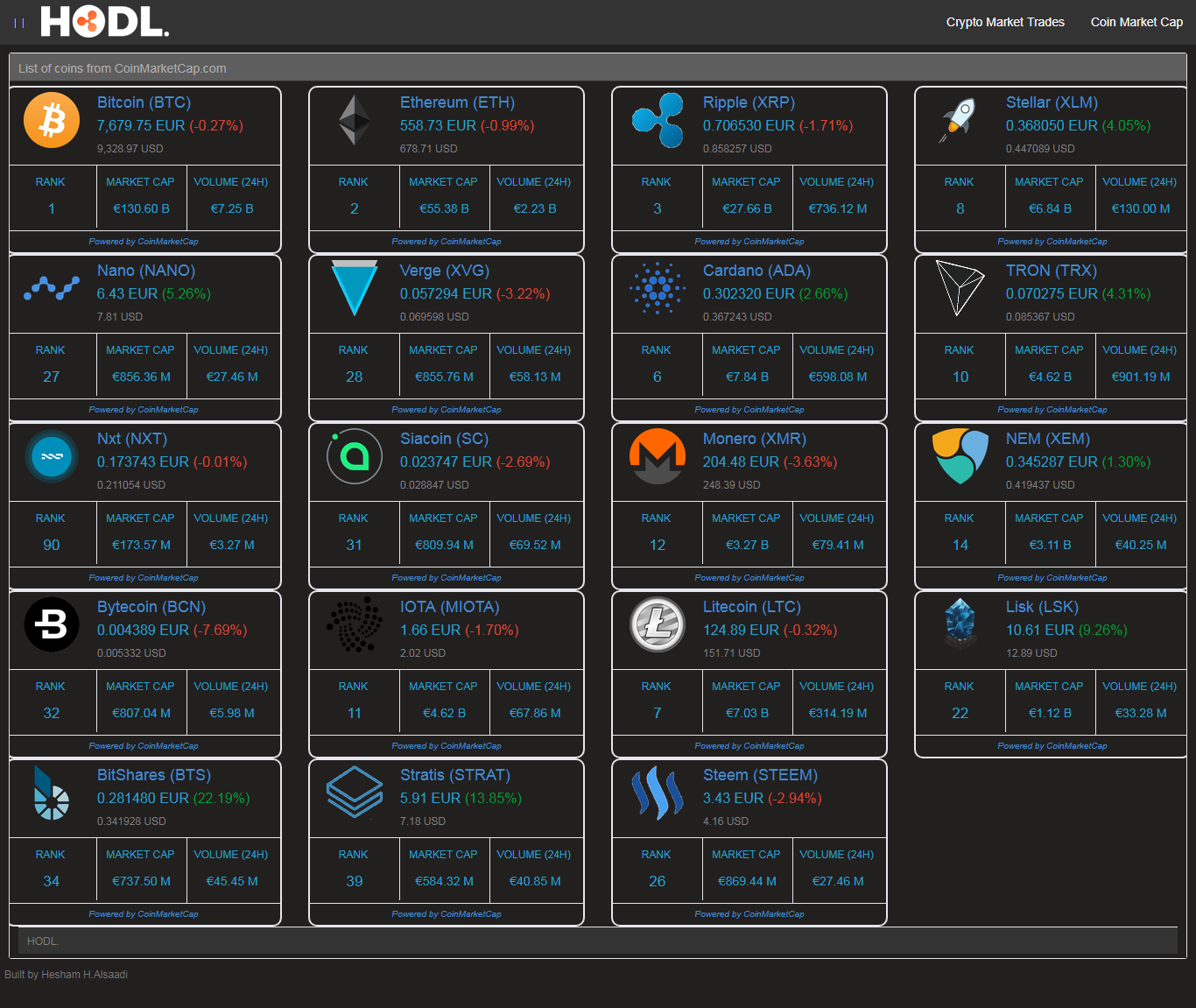The image size is (1196, 1008).
Task: Click Powered by CoinMarketCap under Steem
Action: click(x=749, y=914)
